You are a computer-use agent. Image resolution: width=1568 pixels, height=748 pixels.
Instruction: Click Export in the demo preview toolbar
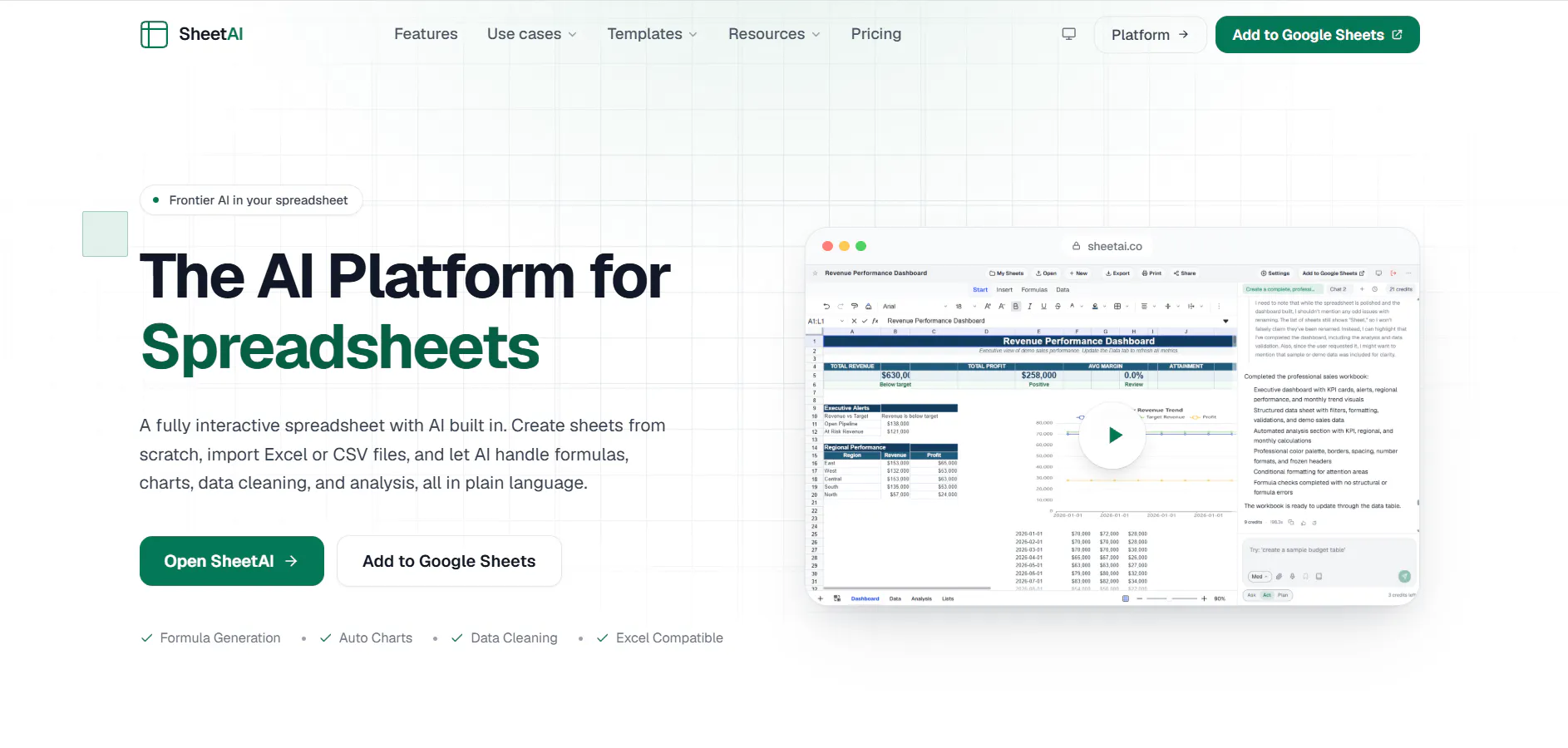click(1117, 273)
